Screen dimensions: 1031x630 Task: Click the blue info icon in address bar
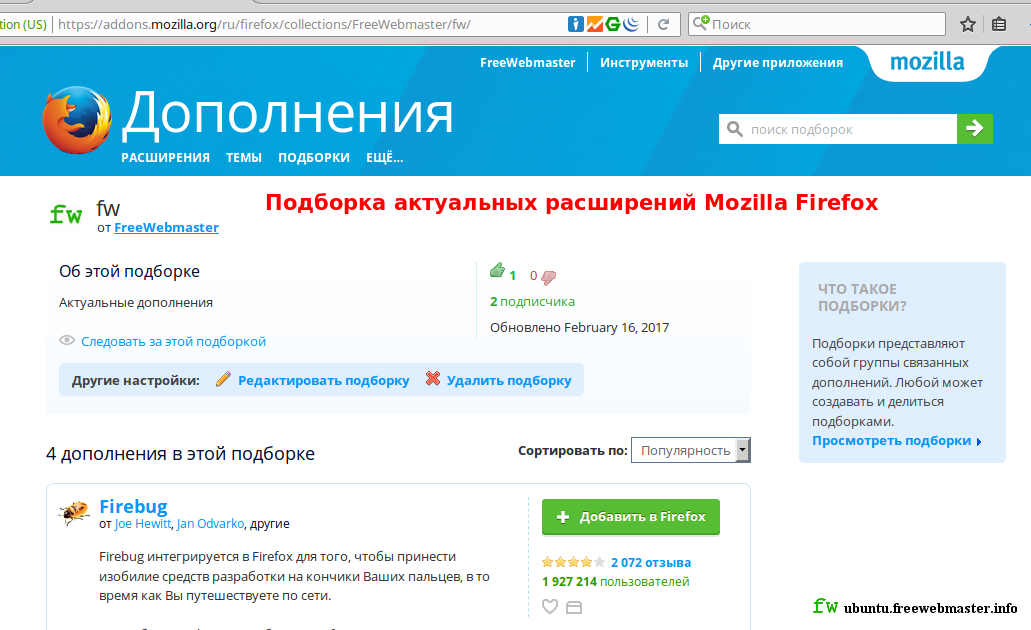(575, 24)
